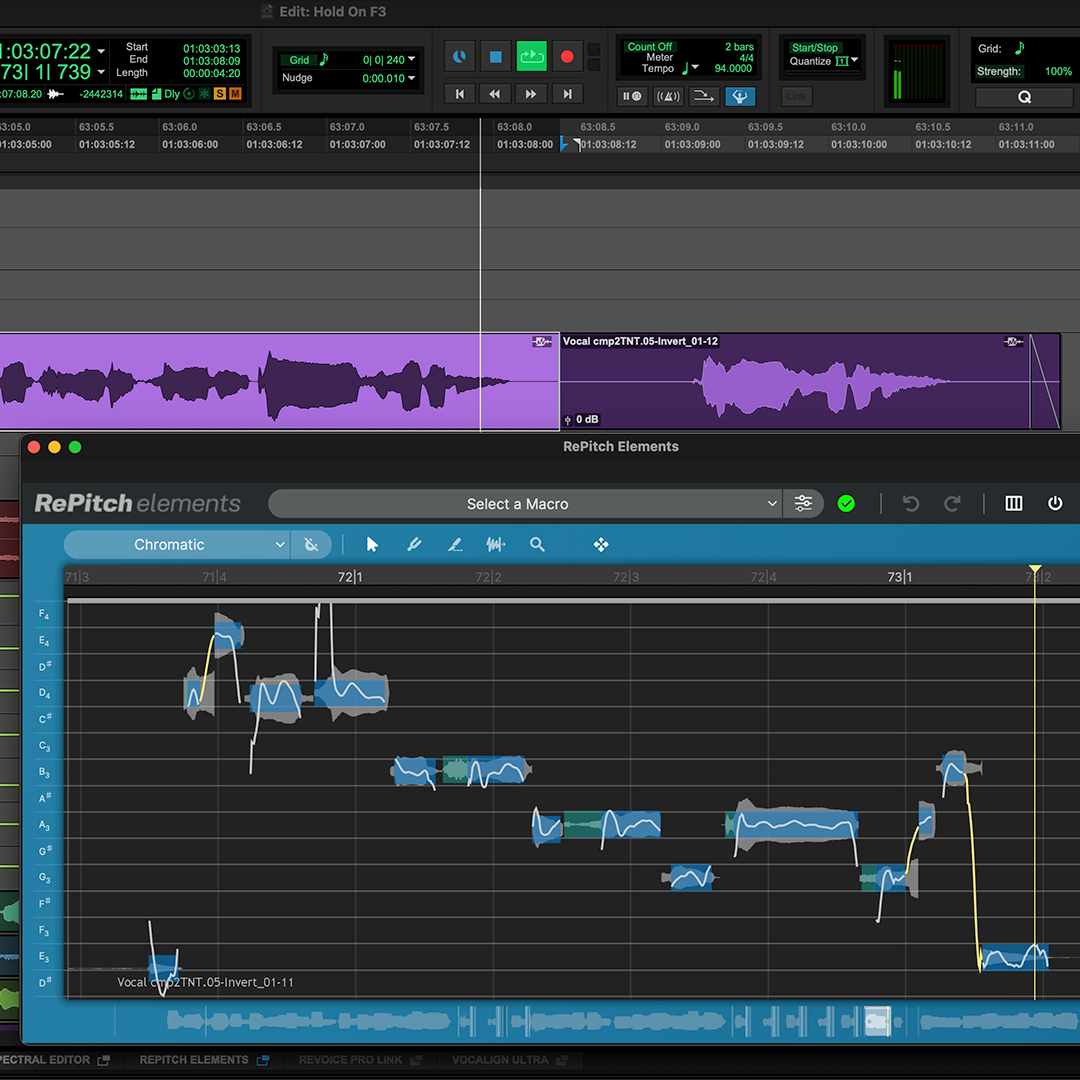Click the Strength label
Viewport: 1080px width, 1080px height.
[x=998, y=72]
